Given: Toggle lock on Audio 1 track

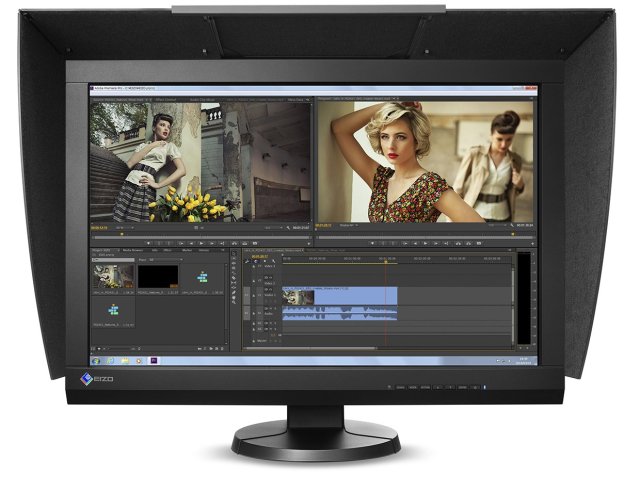Looking at the screenshot, I should [253, 313].
